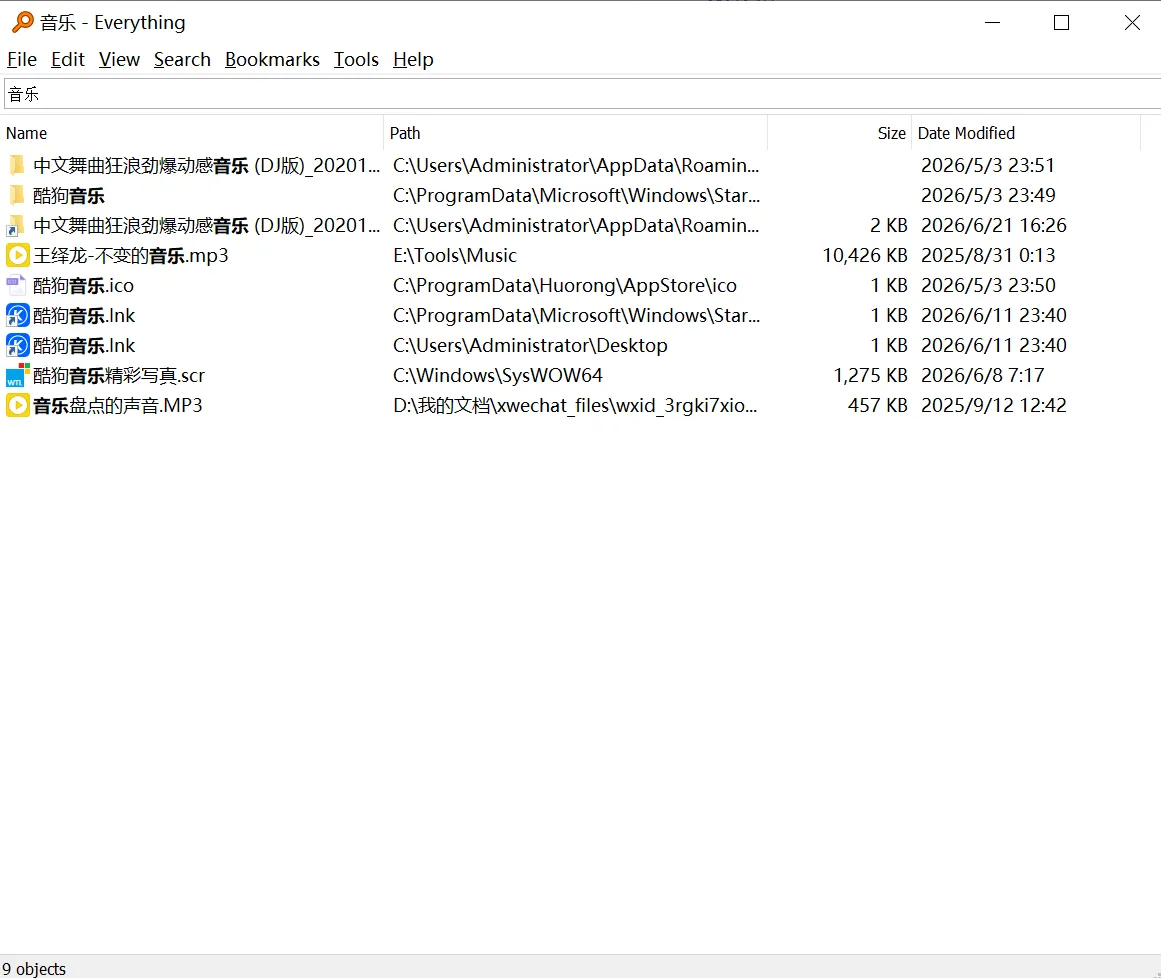The image size is (1161, 978).
Task: Click the search box containing 音乐
Action: click(x=582, y=94)
